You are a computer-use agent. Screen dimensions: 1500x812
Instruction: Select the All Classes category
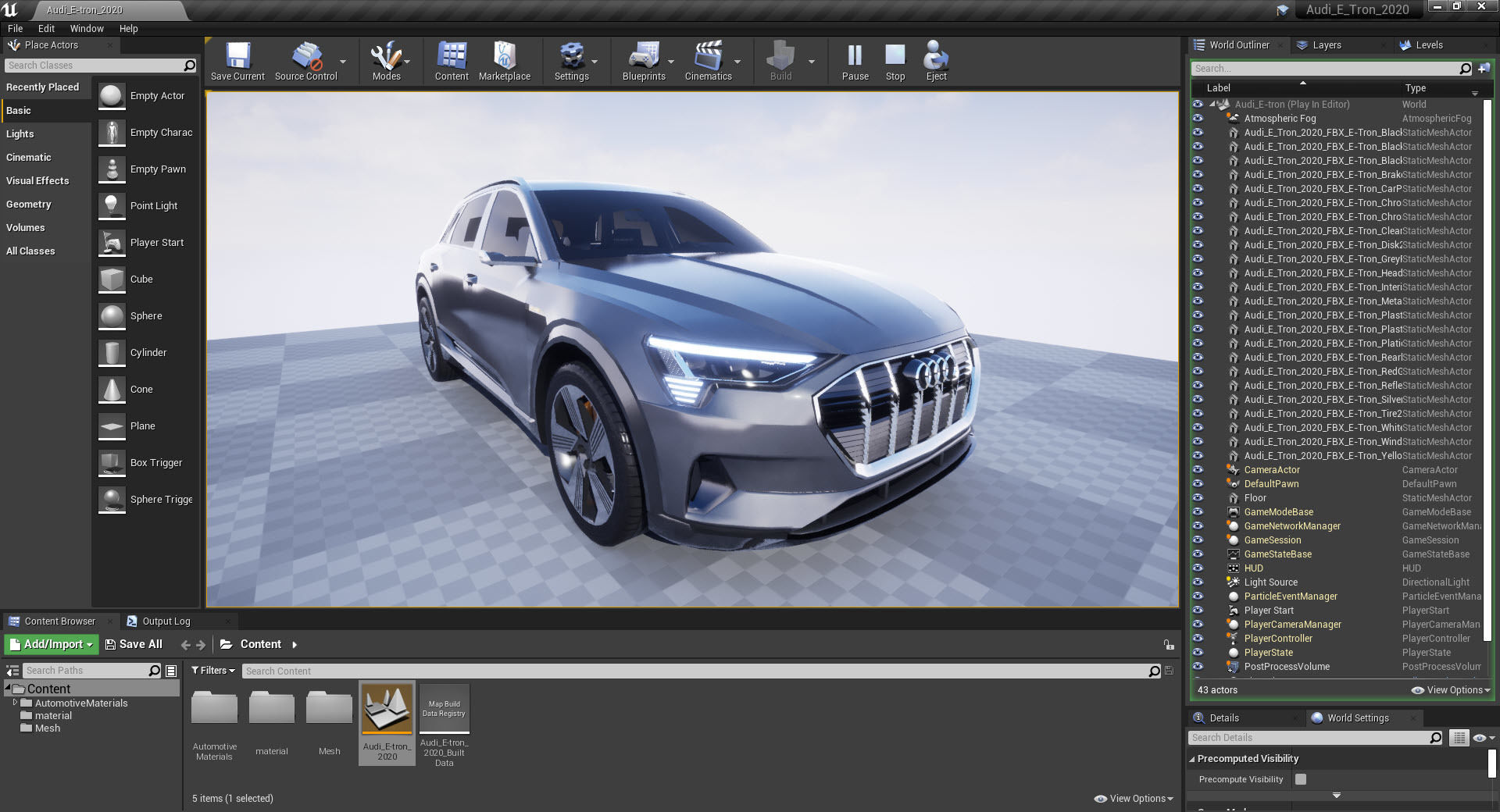(x=30, y=251)
